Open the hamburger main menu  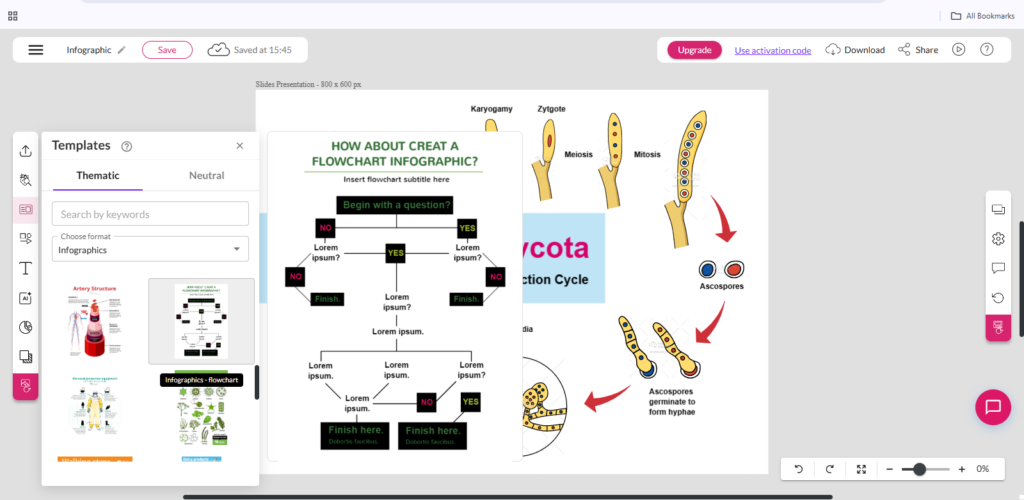[x=36, y=50]
